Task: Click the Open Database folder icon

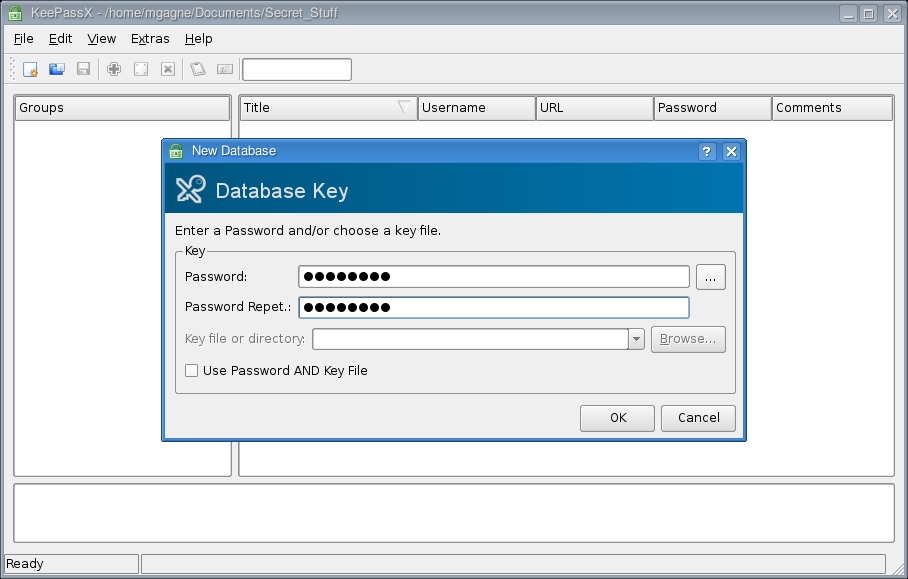Action: tap(57, 69)
